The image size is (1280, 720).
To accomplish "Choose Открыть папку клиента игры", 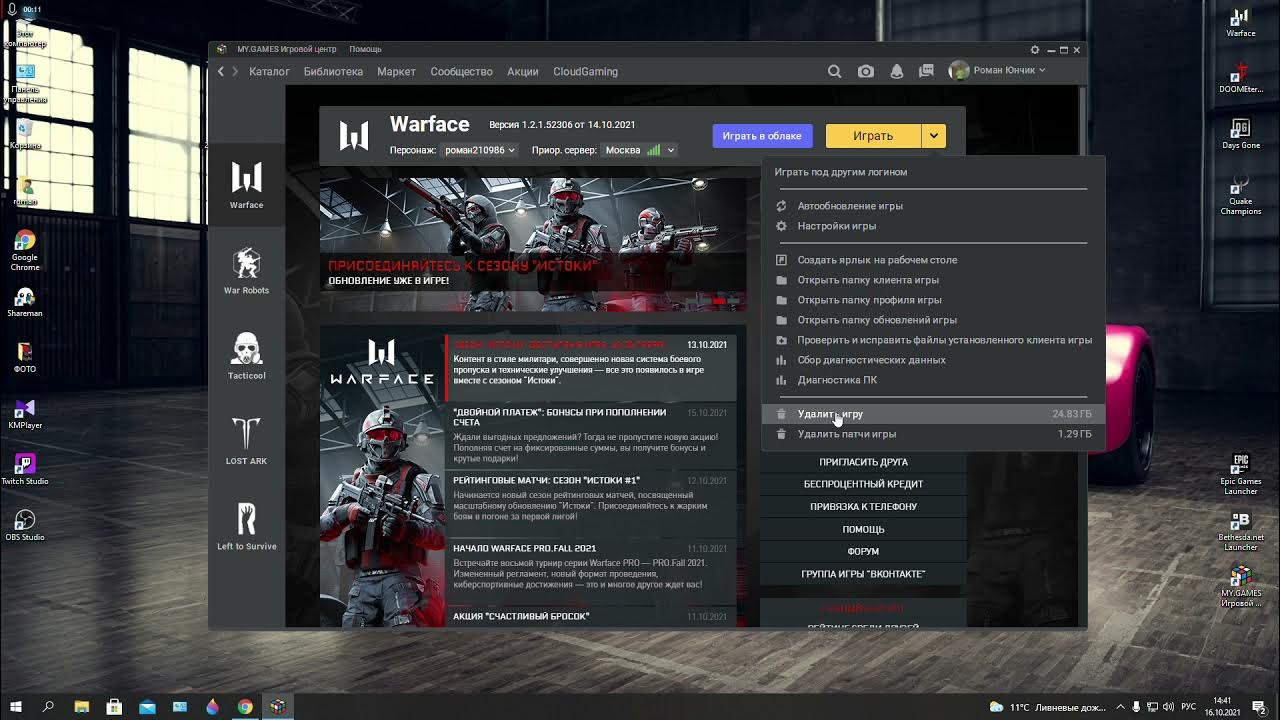I will [932, 280].
